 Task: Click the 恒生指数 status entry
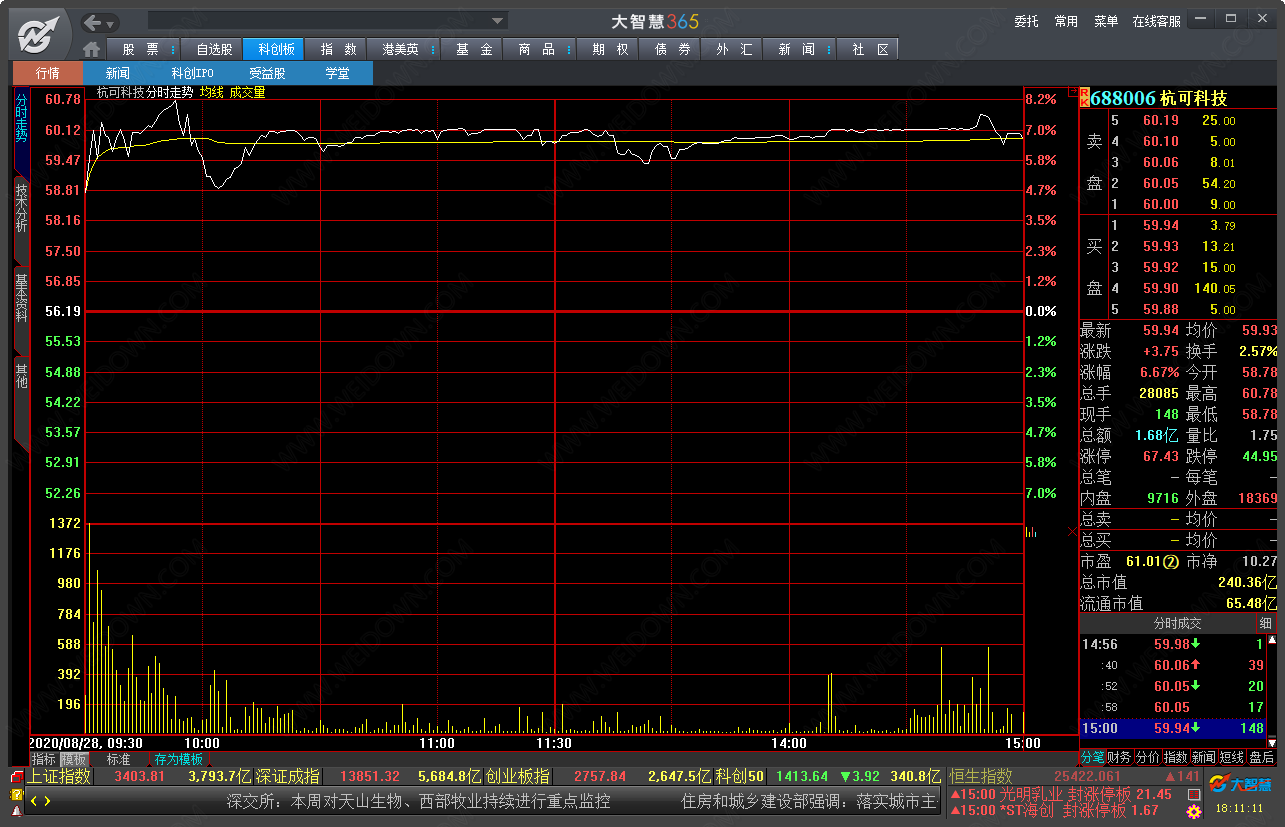981,776
